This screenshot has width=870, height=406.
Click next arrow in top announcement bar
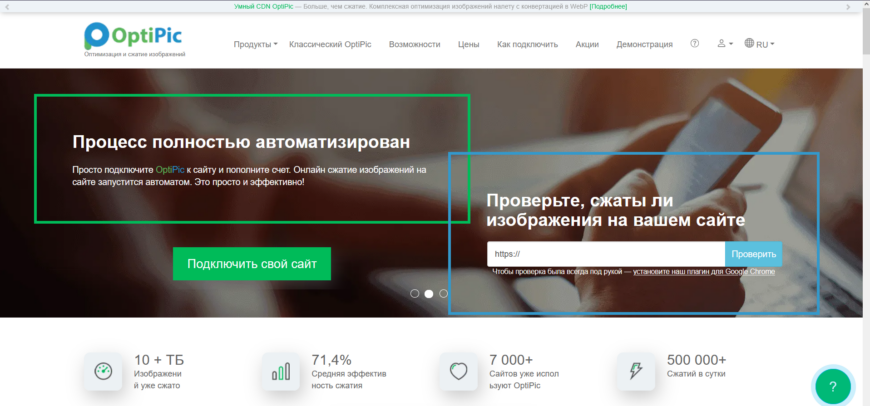pos(848,7)
